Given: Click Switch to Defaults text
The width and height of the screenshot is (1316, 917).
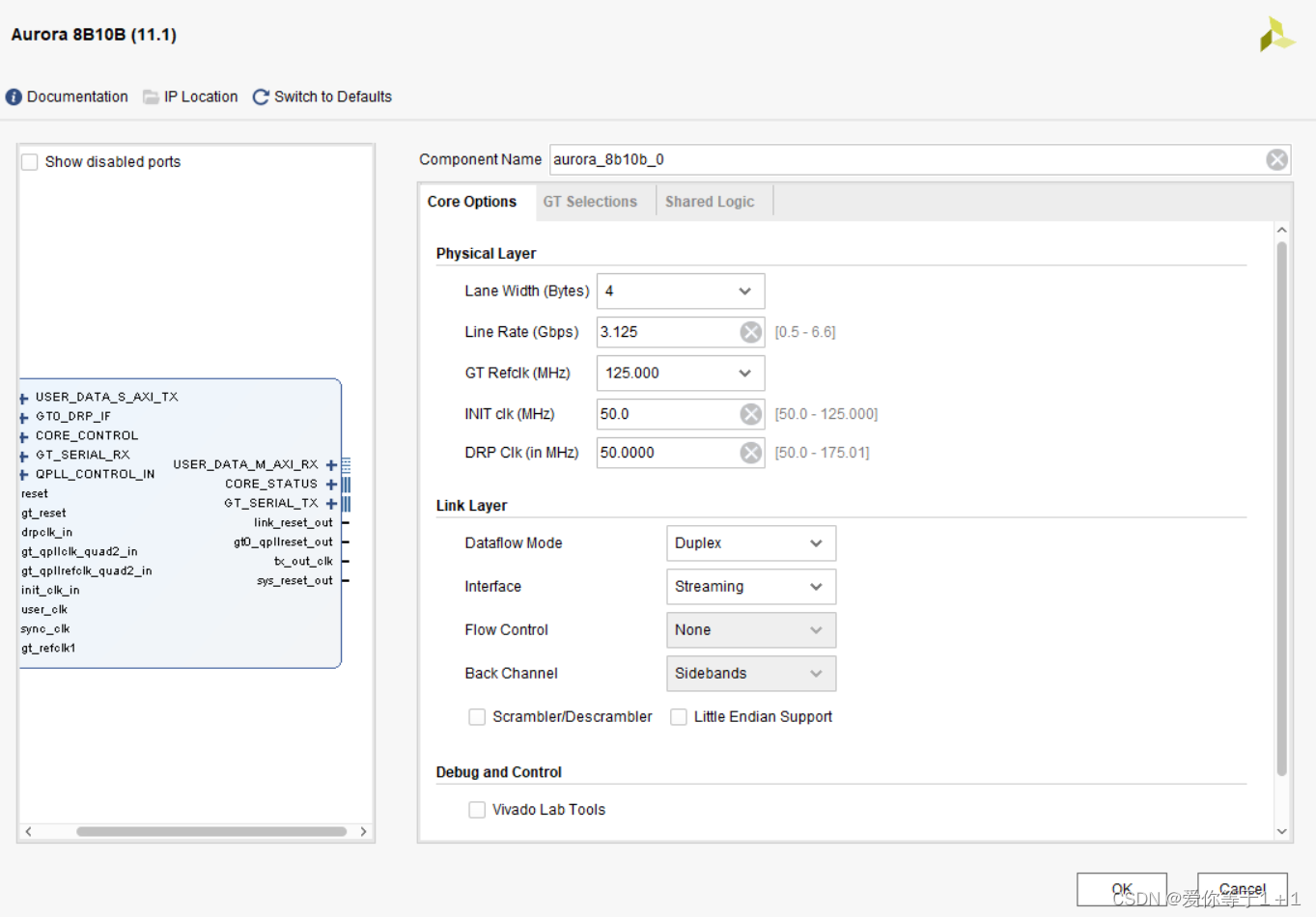Looking at the screenshot, I should 333,97.
